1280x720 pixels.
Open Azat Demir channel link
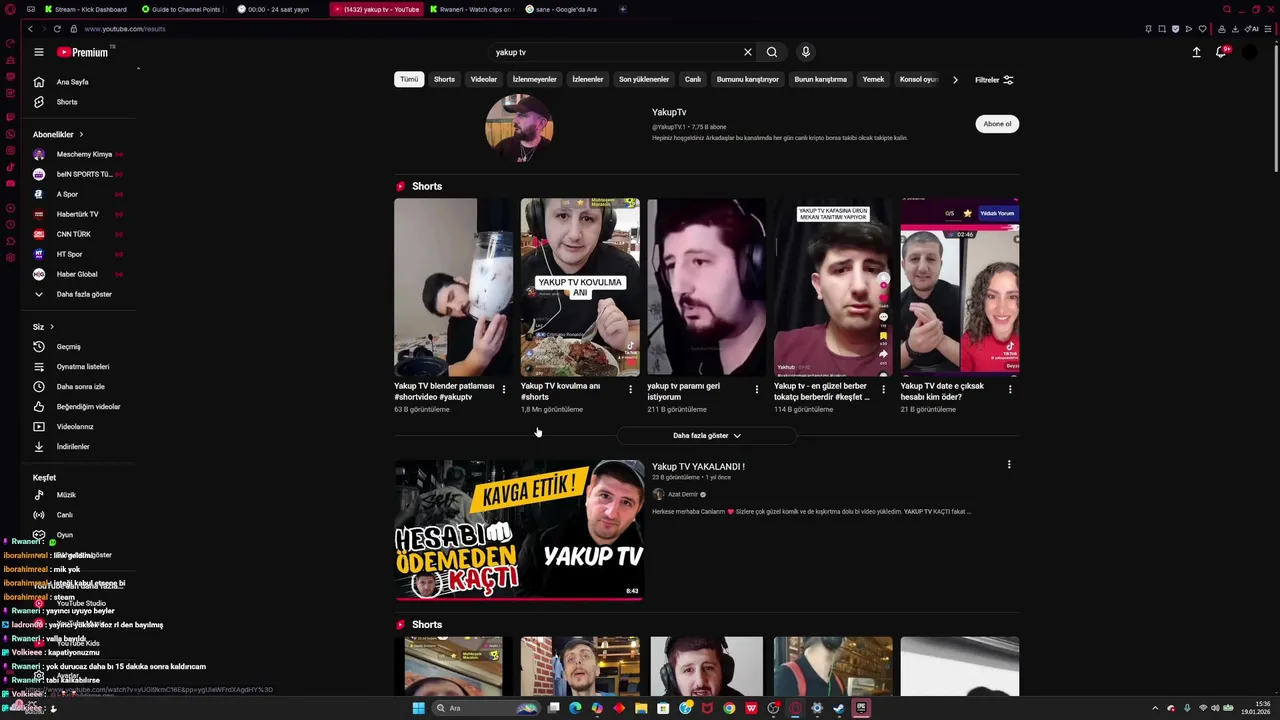click(x=683, y=494)
